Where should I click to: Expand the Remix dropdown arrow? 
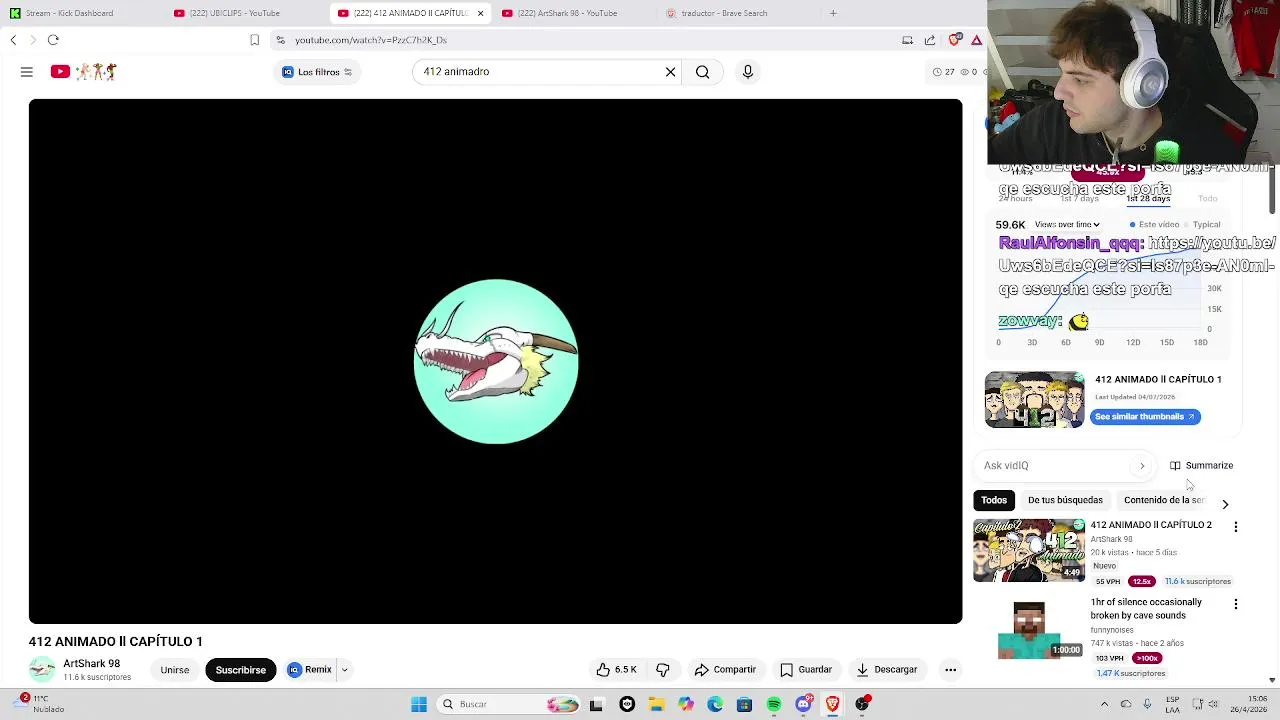tap(344, 670)
